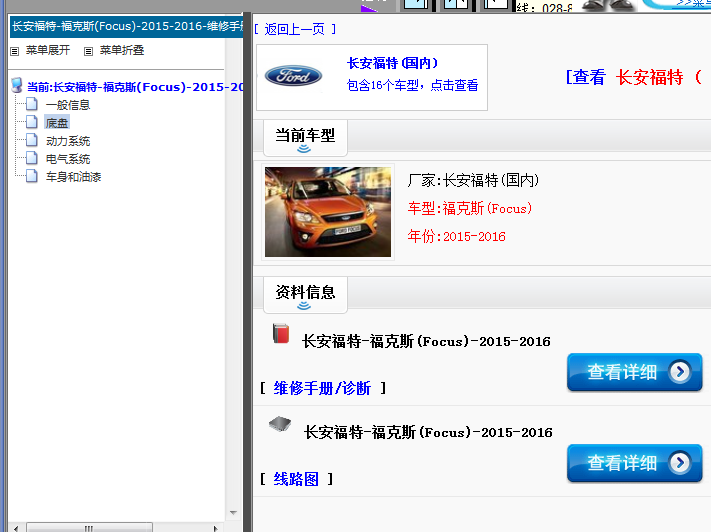Image resolution: width=711 pixels, height=532 pixels.
Task: Select the 资料信息 tab
Action: pos(305,294)
